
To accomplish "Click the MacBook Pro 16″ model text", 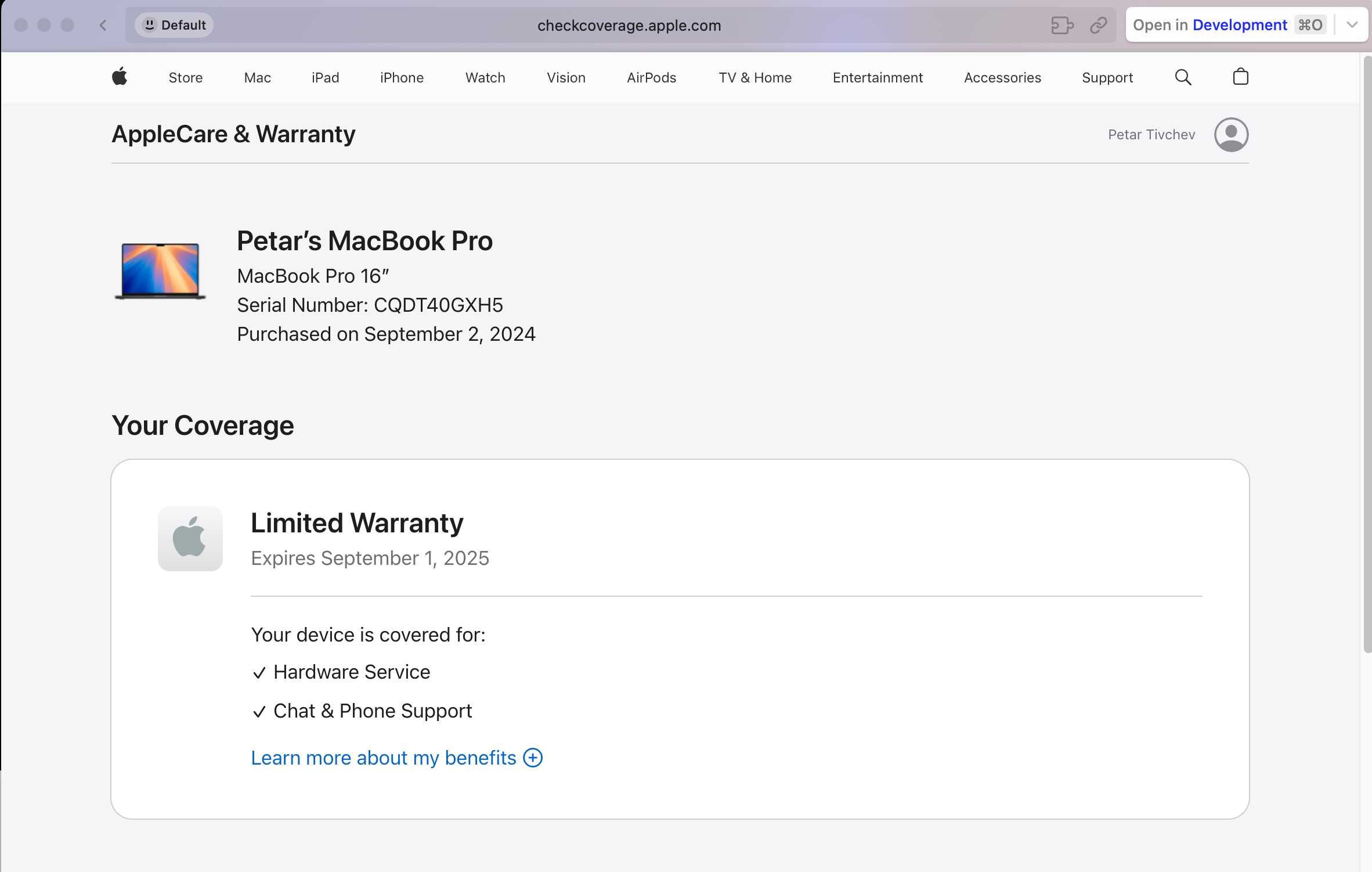I will (313, 276).
